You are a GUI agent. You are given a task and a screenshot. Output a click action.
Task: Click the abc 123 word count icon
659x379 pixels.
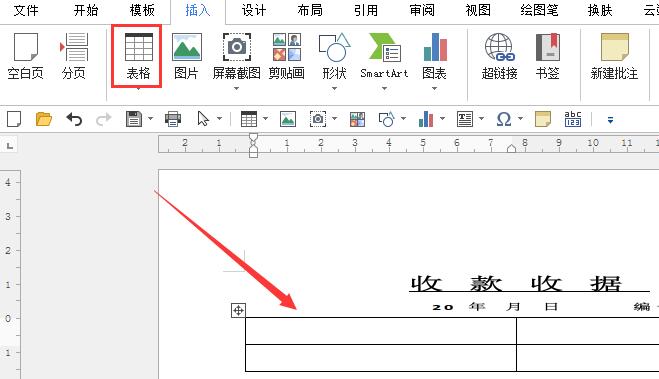pos(572,119)
